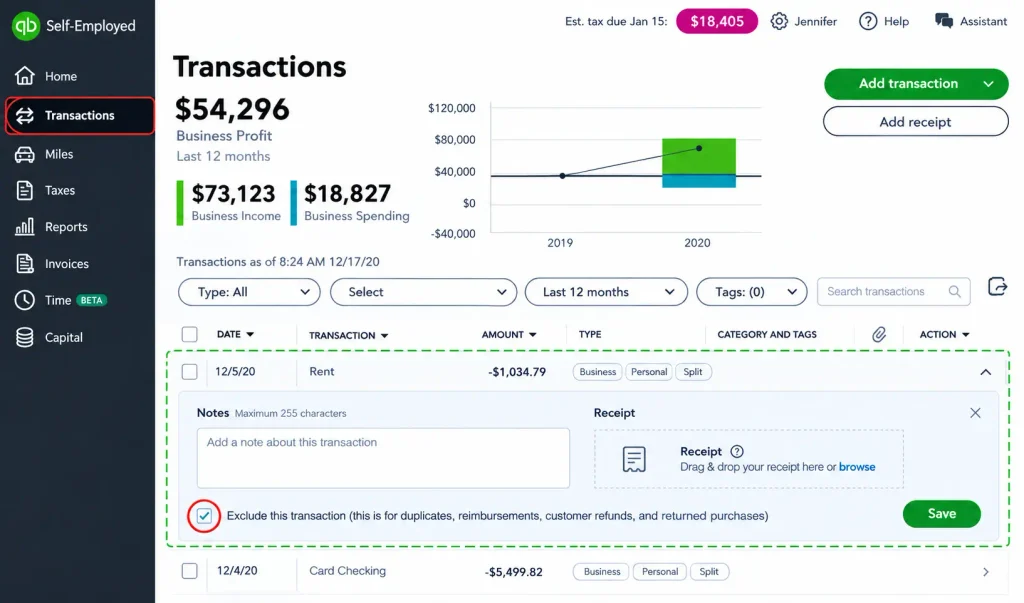Collapse the Rent transaction row chevron
The image size is (1024, 603).
(985, 372)
